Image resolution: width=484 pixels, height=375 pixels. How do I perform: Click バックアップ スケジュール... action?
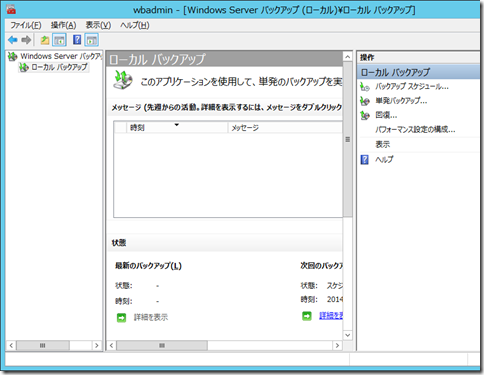[x=412, y=87]
